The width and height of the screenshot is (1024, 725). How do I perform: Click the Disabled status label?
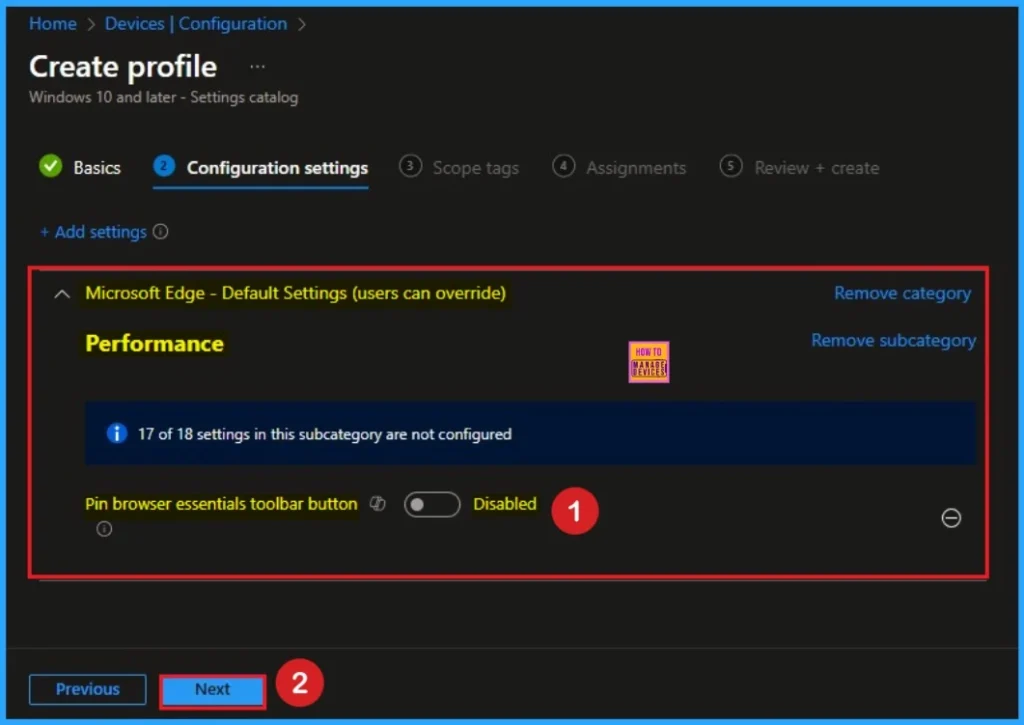point(505,504)
